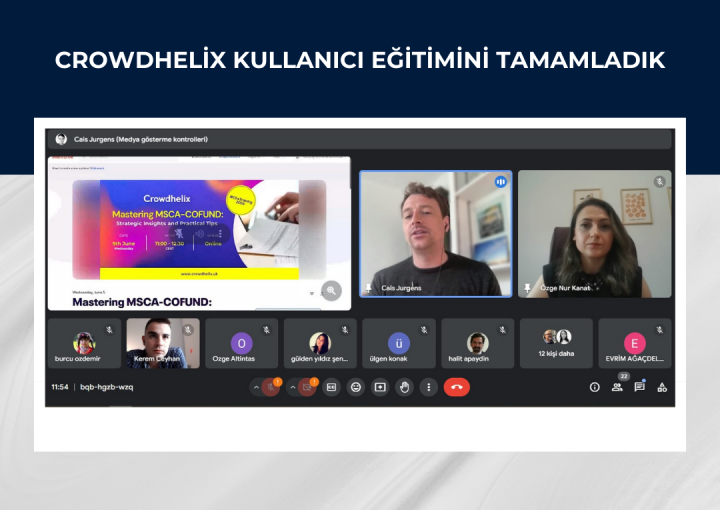Click the Crowdhelix shared presentation
This screenshot has height=510, width=720.
tap(199, 230)
